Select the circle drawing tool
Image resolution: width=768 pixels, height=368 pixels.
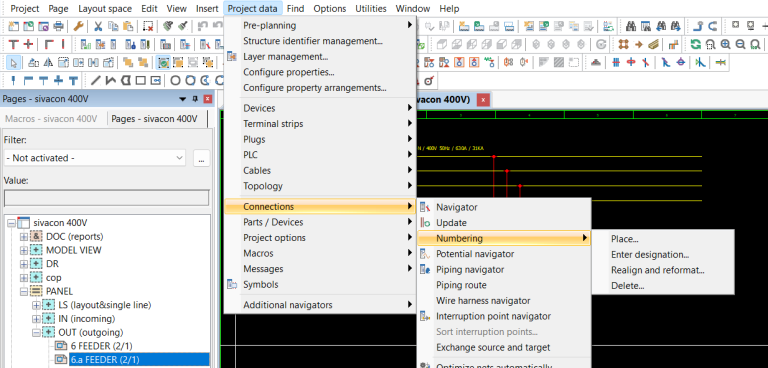coord(175,80)
